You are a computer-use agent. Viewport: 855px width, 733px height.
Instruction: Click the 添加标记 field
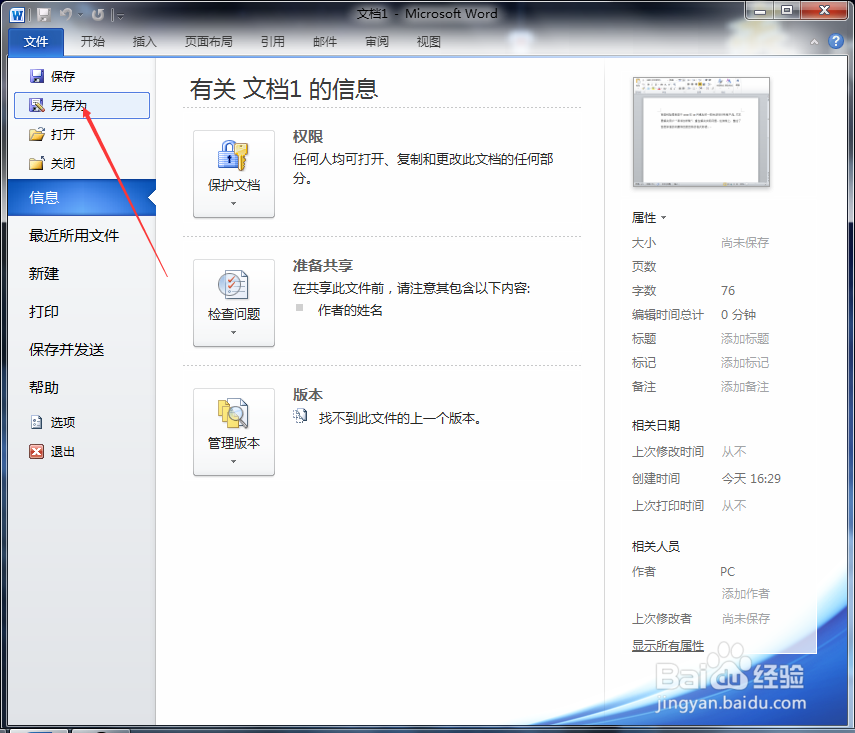[745, 363]
